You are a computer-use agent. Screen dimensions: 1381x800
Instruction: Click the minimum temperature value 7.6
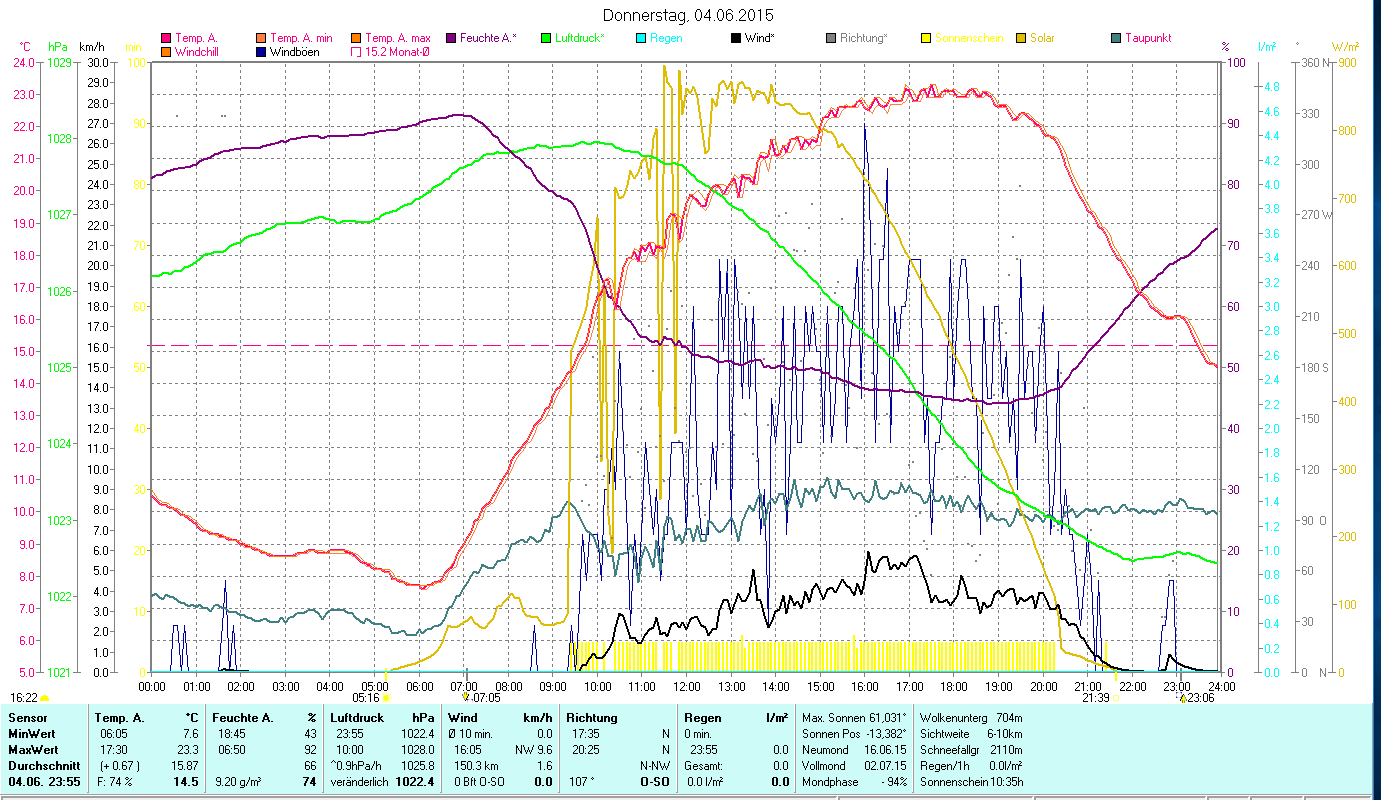tap(190, 734)
